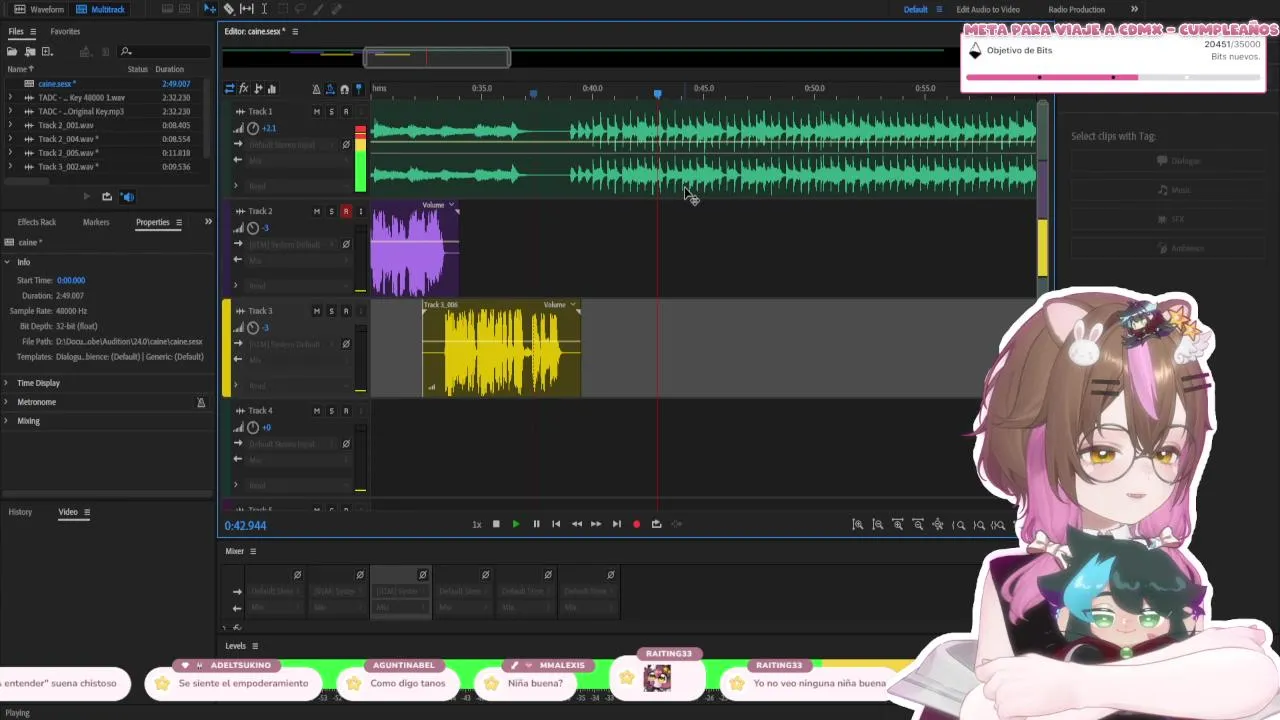Click the red Record button
This screenshot has width=1280, height=720.
[x=636, y=524]
